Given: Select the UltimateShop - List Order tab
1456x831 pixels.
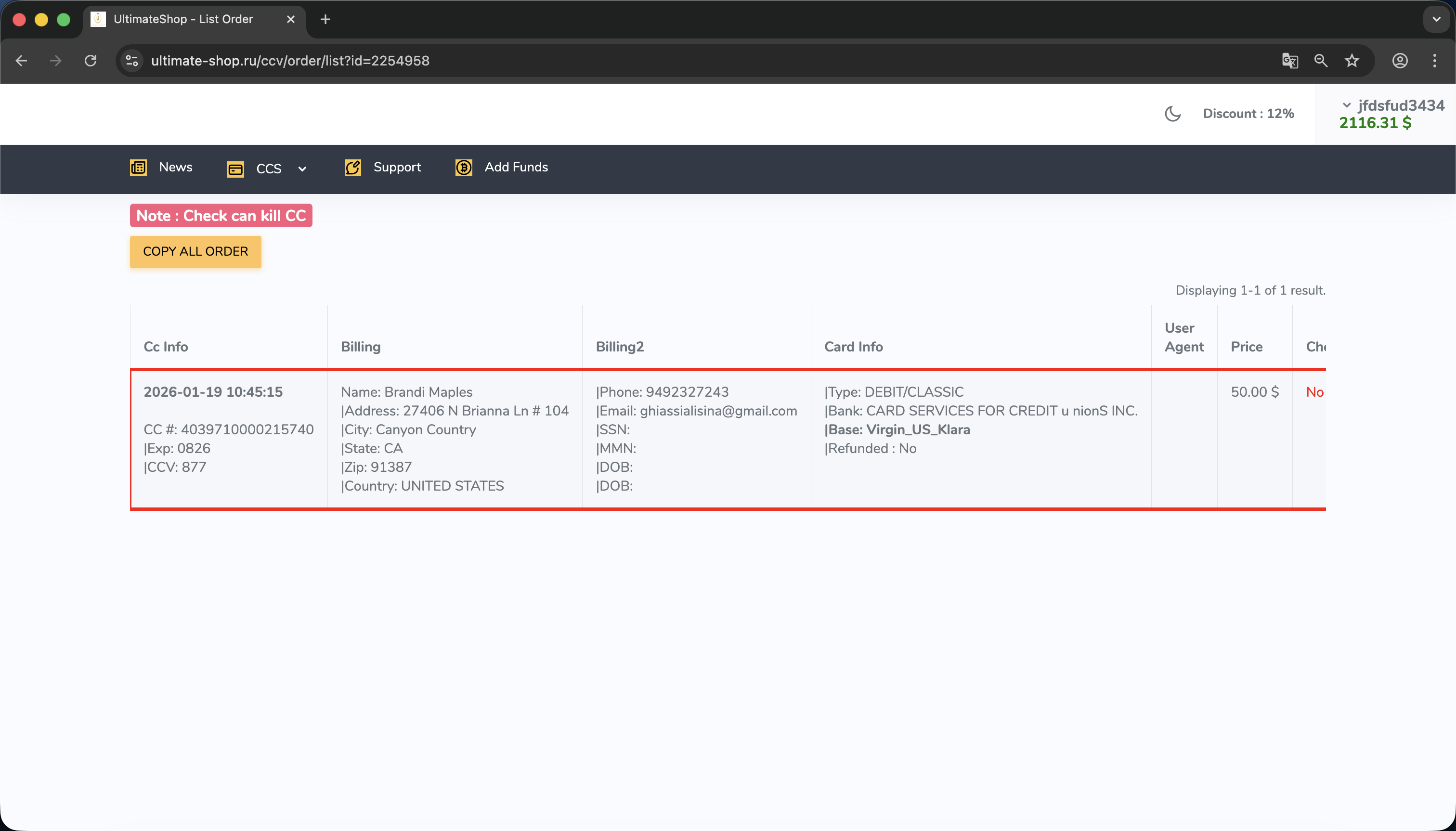Looking at the screenshot, I should pos(194,19).
